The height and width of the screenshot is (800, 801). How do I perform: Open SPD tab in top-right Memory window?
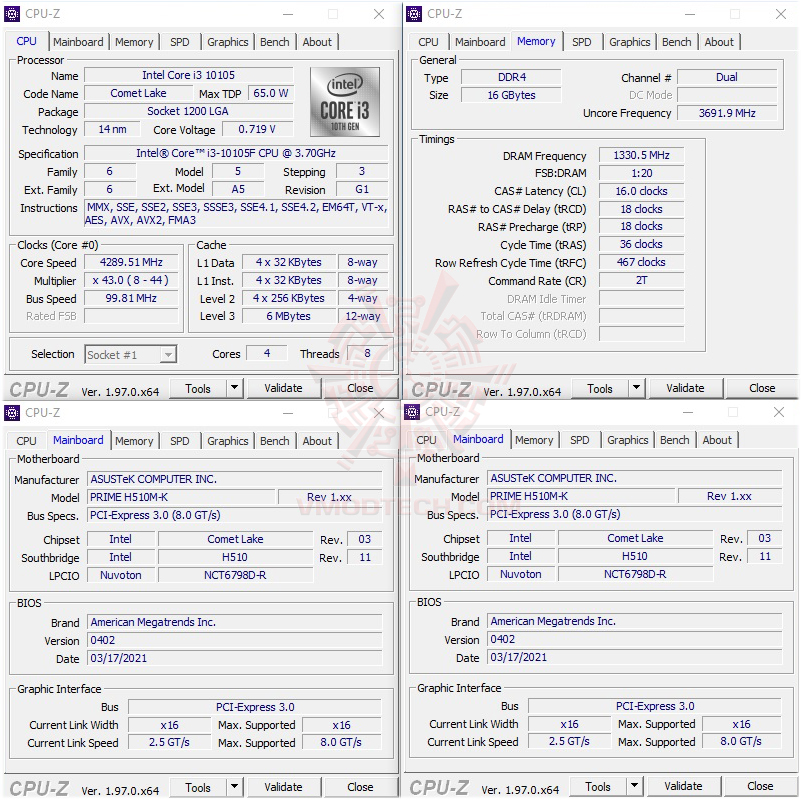(581, 42)
